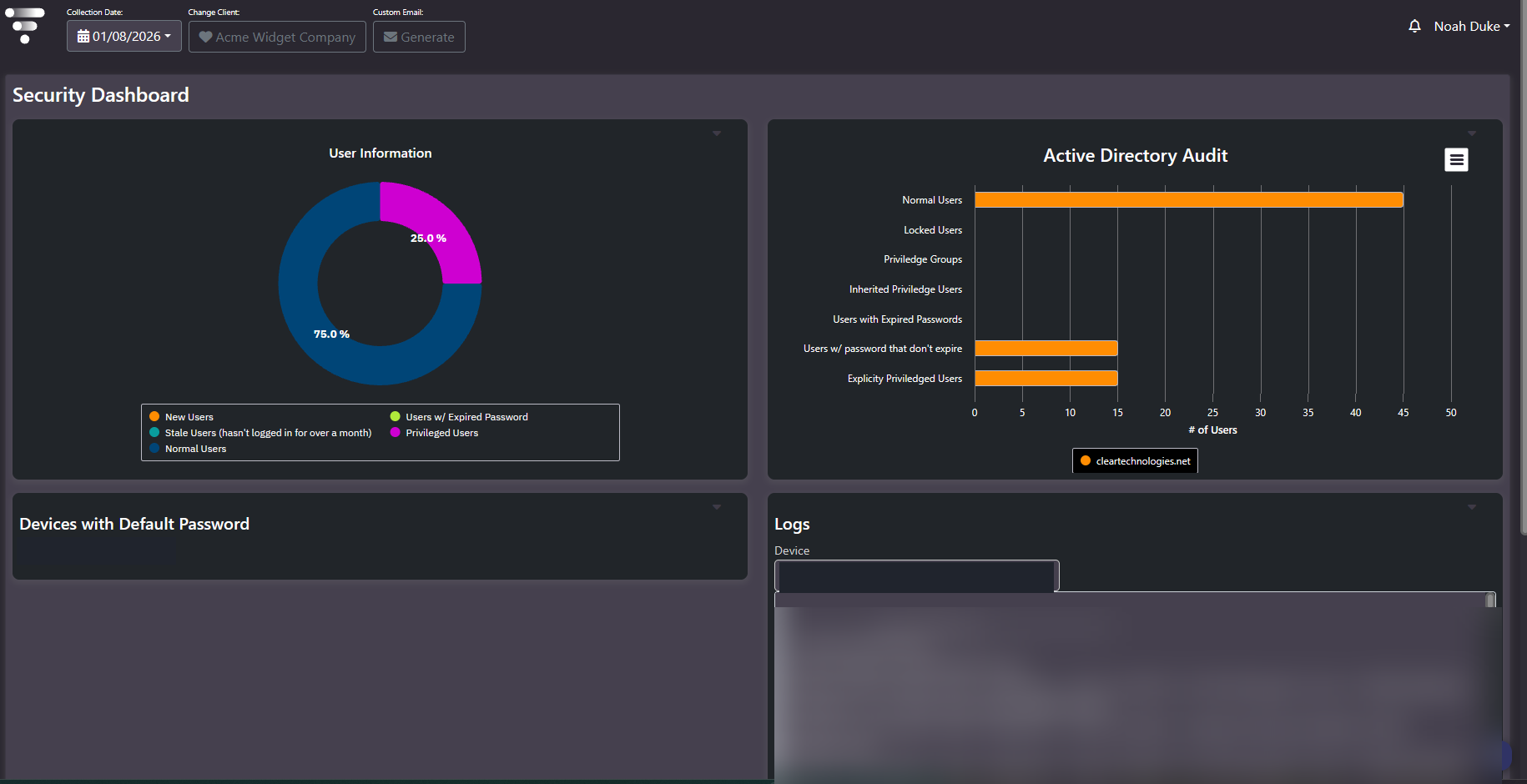
Task: Click the Users w/ password that don't expire bar
Action: point(1046,349)
